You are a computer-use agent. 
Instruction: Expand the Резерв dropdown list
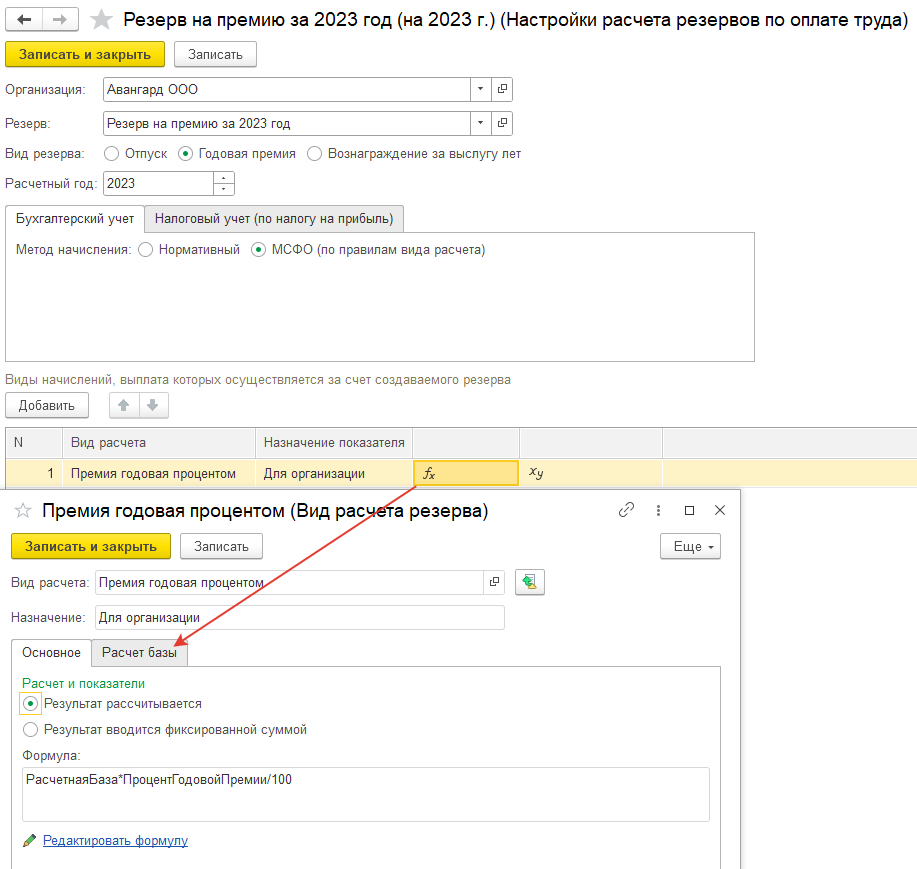click(x=481, y=123)
